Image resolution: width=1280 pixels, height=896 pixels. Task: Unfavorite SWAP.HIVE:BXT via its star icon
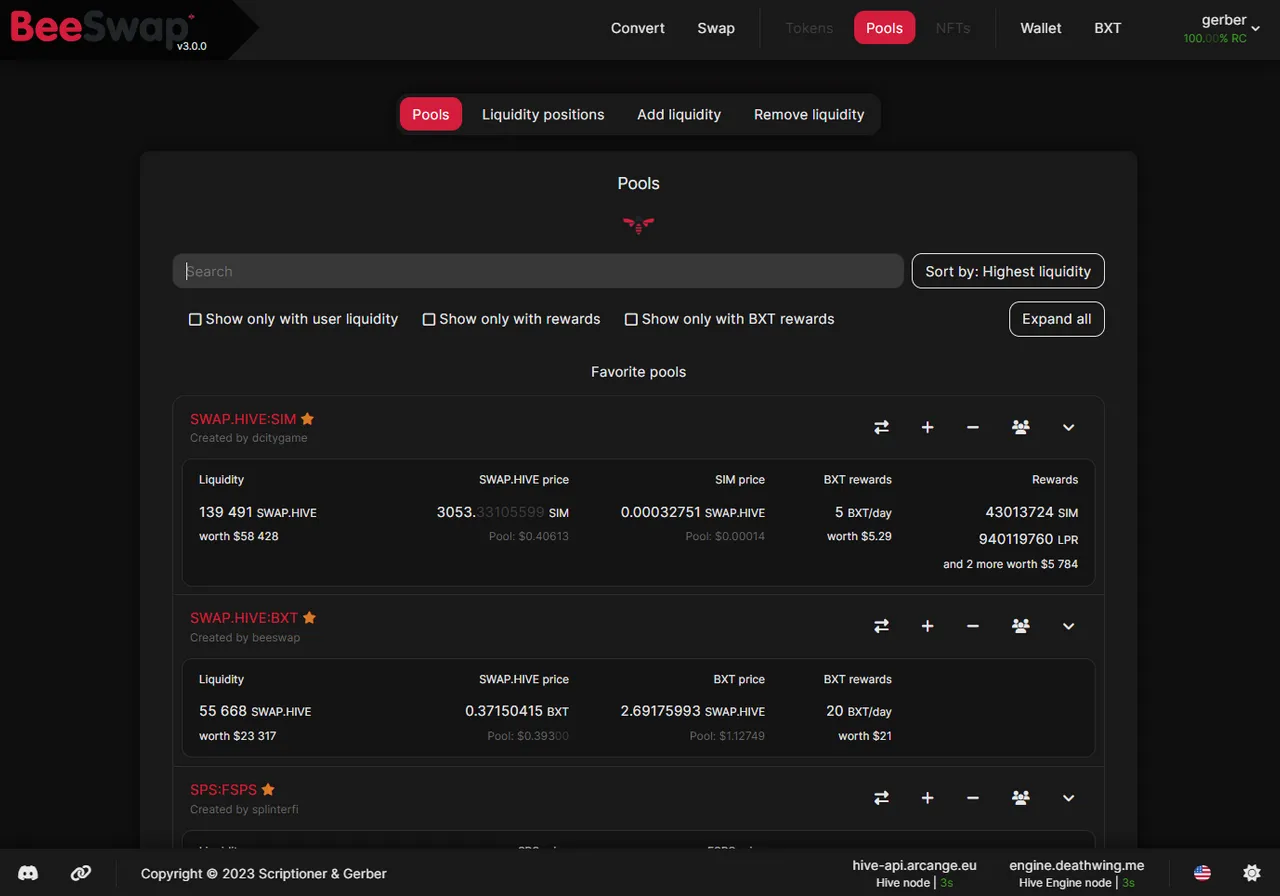[x=310, y=618]
